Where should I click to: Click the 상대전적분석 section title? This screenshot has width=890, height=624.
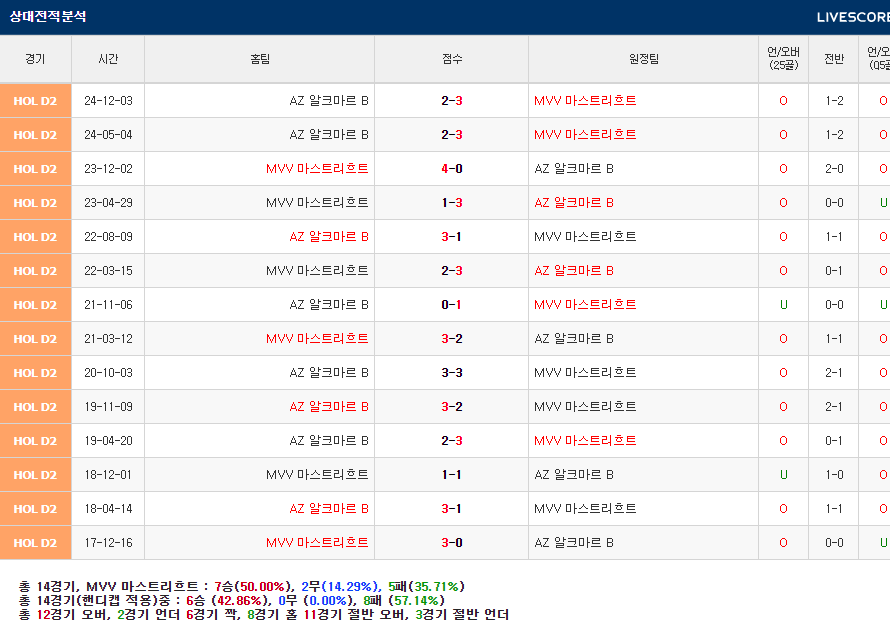pos(48,17)
